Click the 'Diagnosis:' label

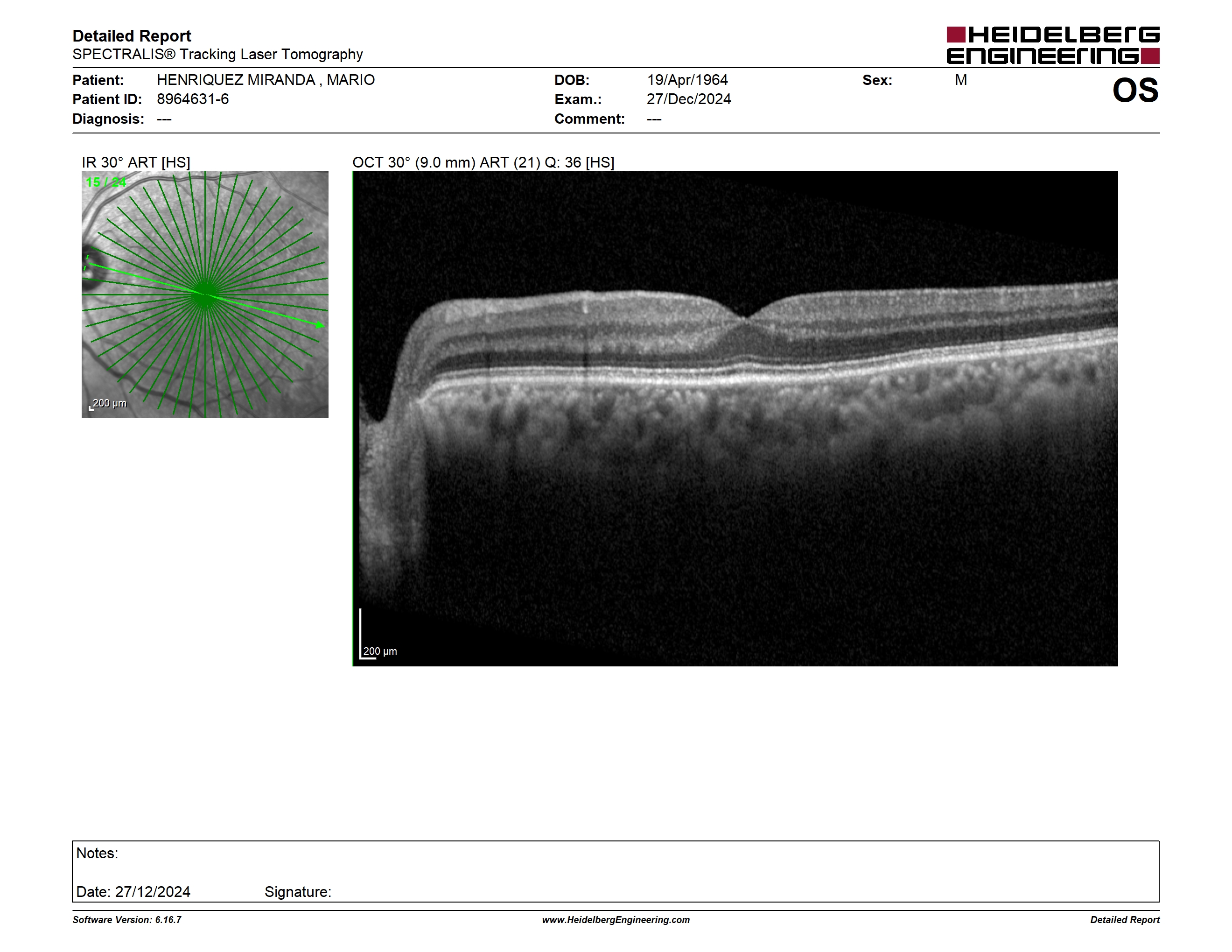[x=108, y=119]
